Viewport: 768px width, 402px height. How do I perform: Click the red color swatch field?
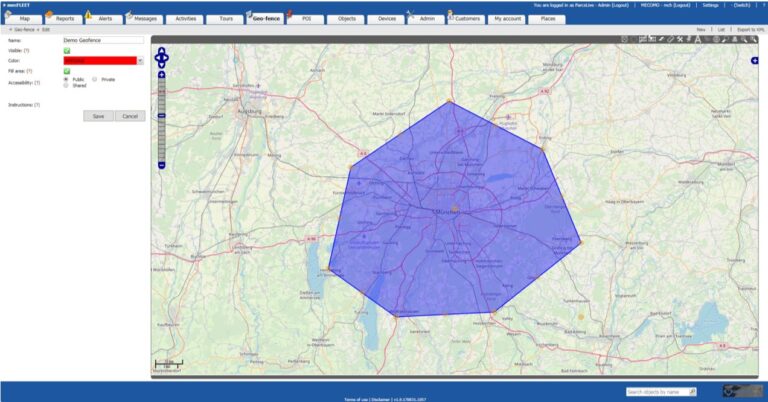[x=100, y=61]
